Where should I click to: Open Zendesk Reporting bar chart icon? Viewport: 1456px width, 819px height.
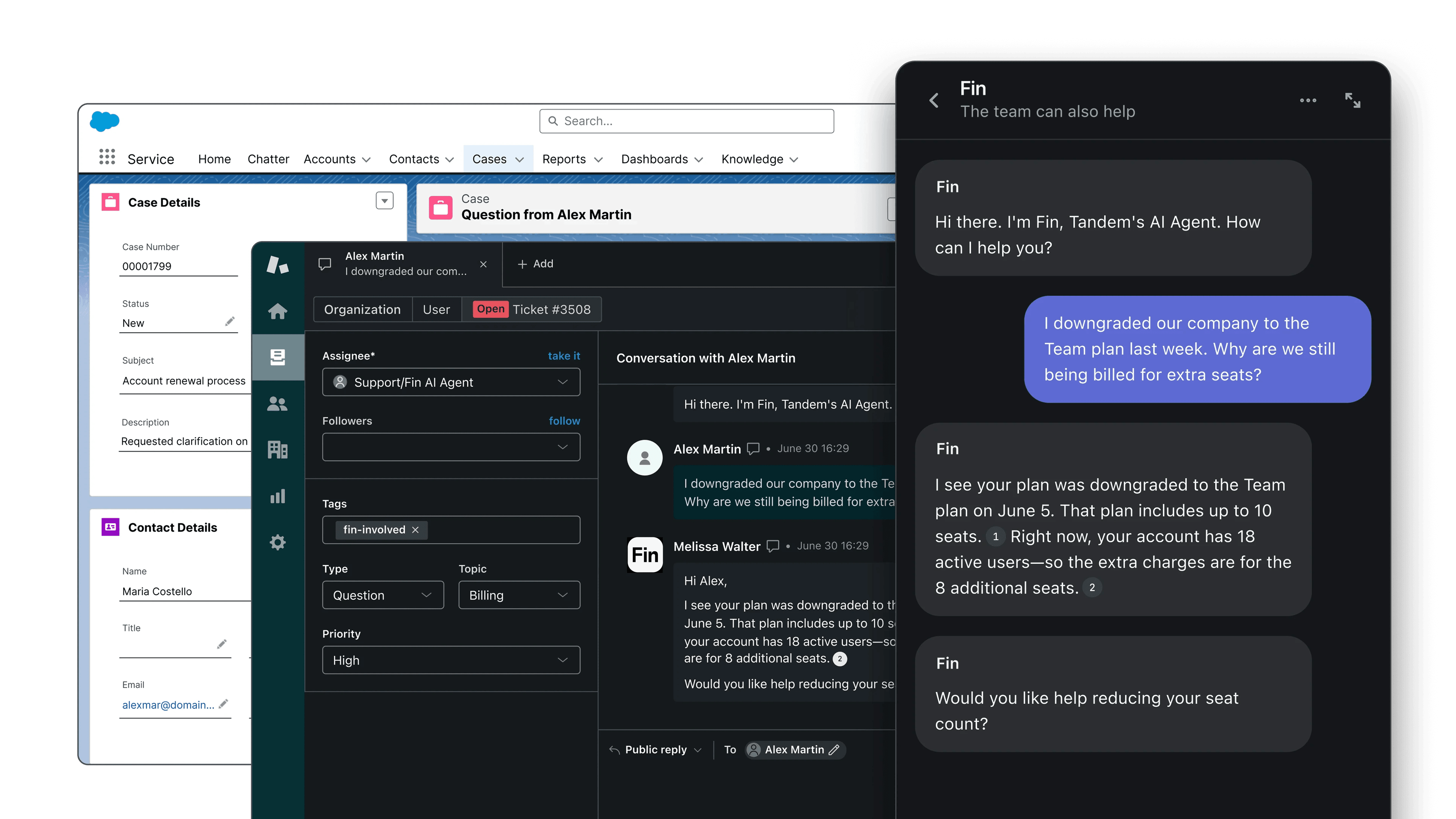click(x=278, y=496)
